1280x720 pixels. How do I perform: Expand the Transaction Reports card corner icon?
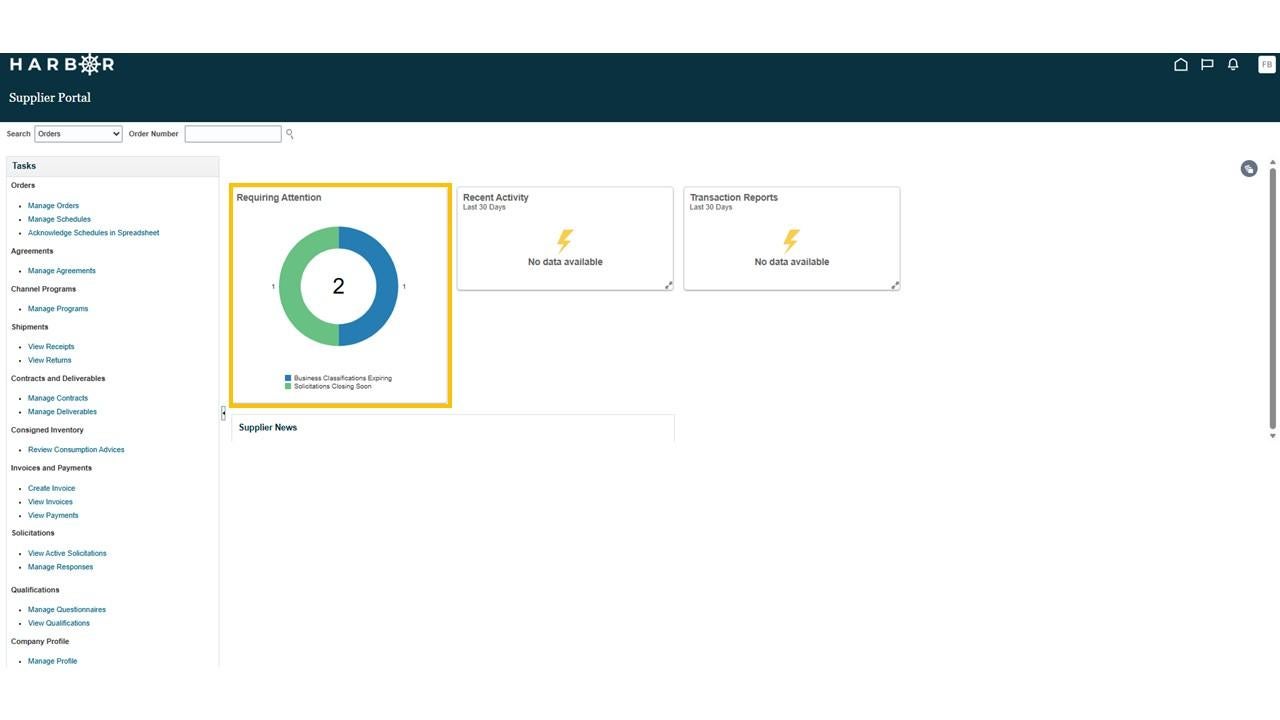(895, 286)
